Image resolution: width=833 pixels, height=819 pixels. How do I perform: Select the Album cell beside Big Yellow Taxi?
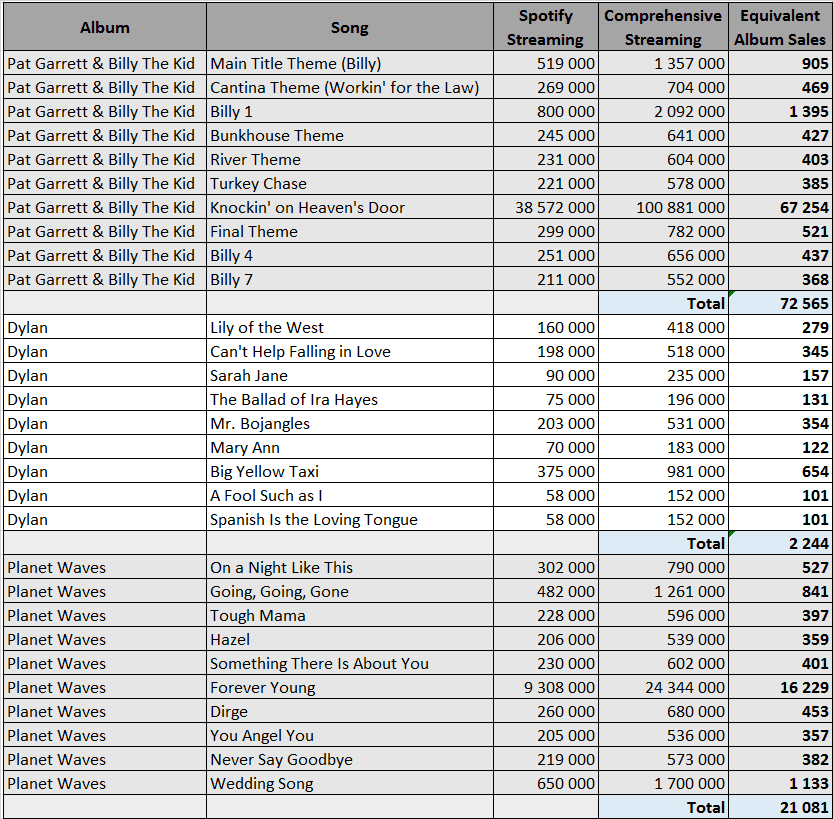click(105, 472)
